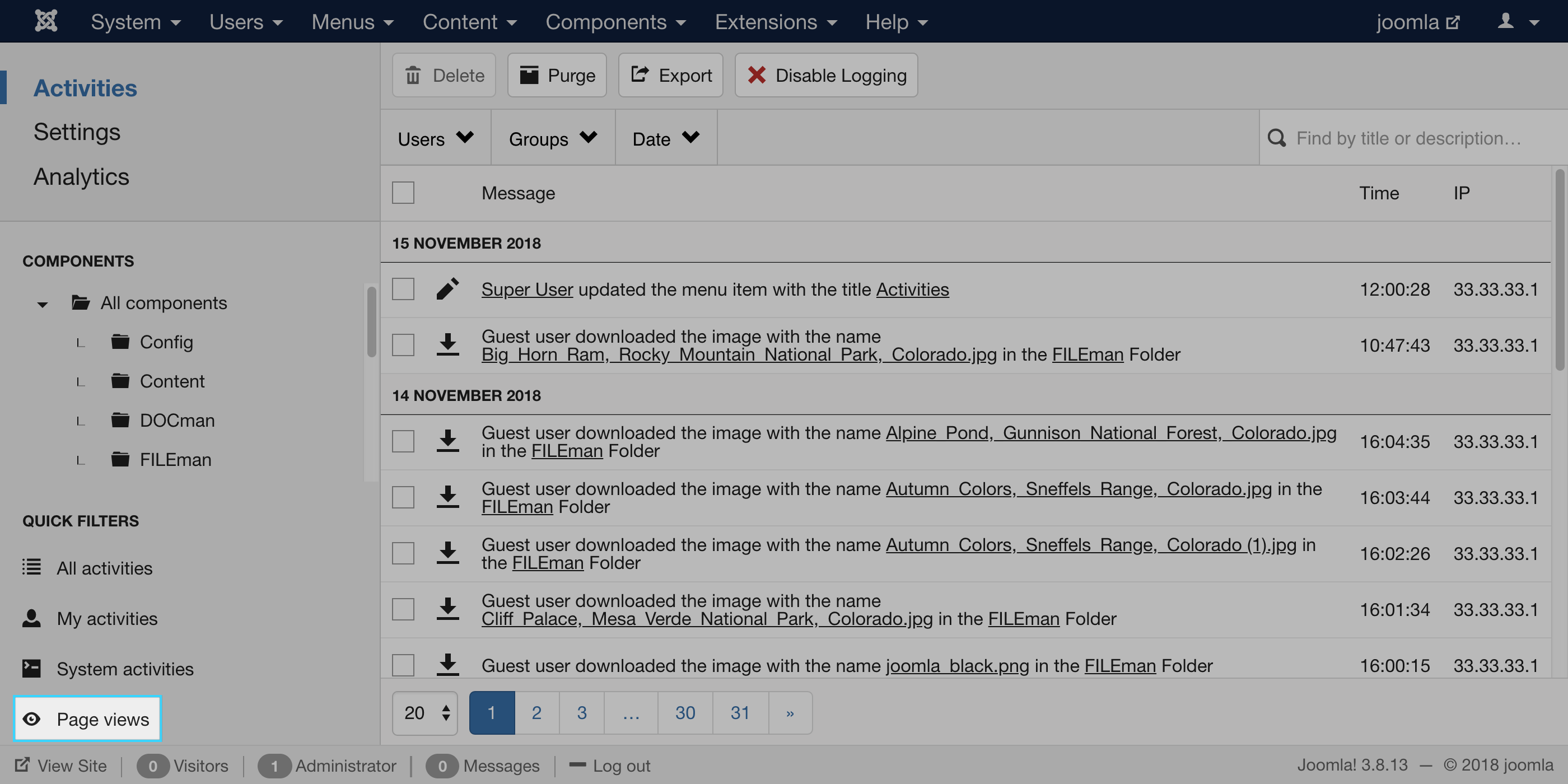Click download icon at 16:03:44 row
The image size is (1568, 784).
pos(448,497)
